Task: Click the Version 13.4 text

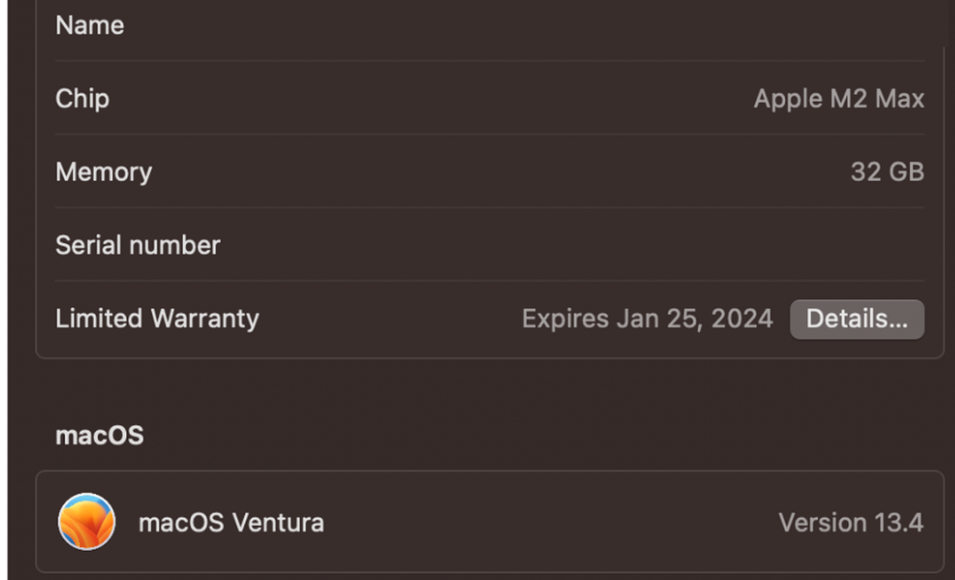Action: (x=850, y=522)
